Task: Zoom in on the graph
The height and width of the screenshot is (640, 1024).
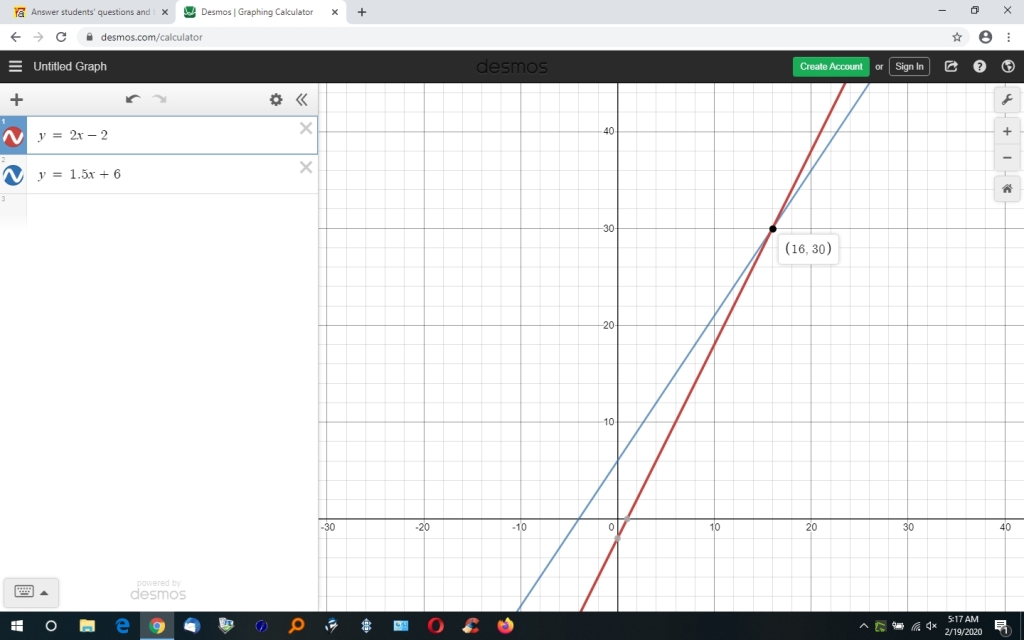Action: tap(1007, 131)
